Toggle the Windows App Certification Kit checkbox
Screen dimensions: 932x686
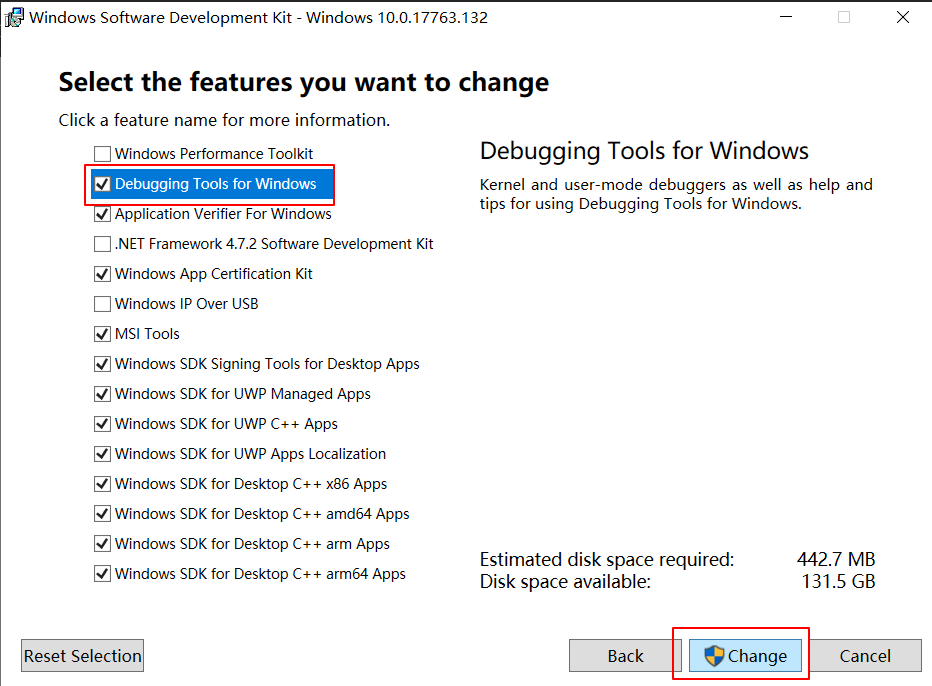tap(102, 274)
